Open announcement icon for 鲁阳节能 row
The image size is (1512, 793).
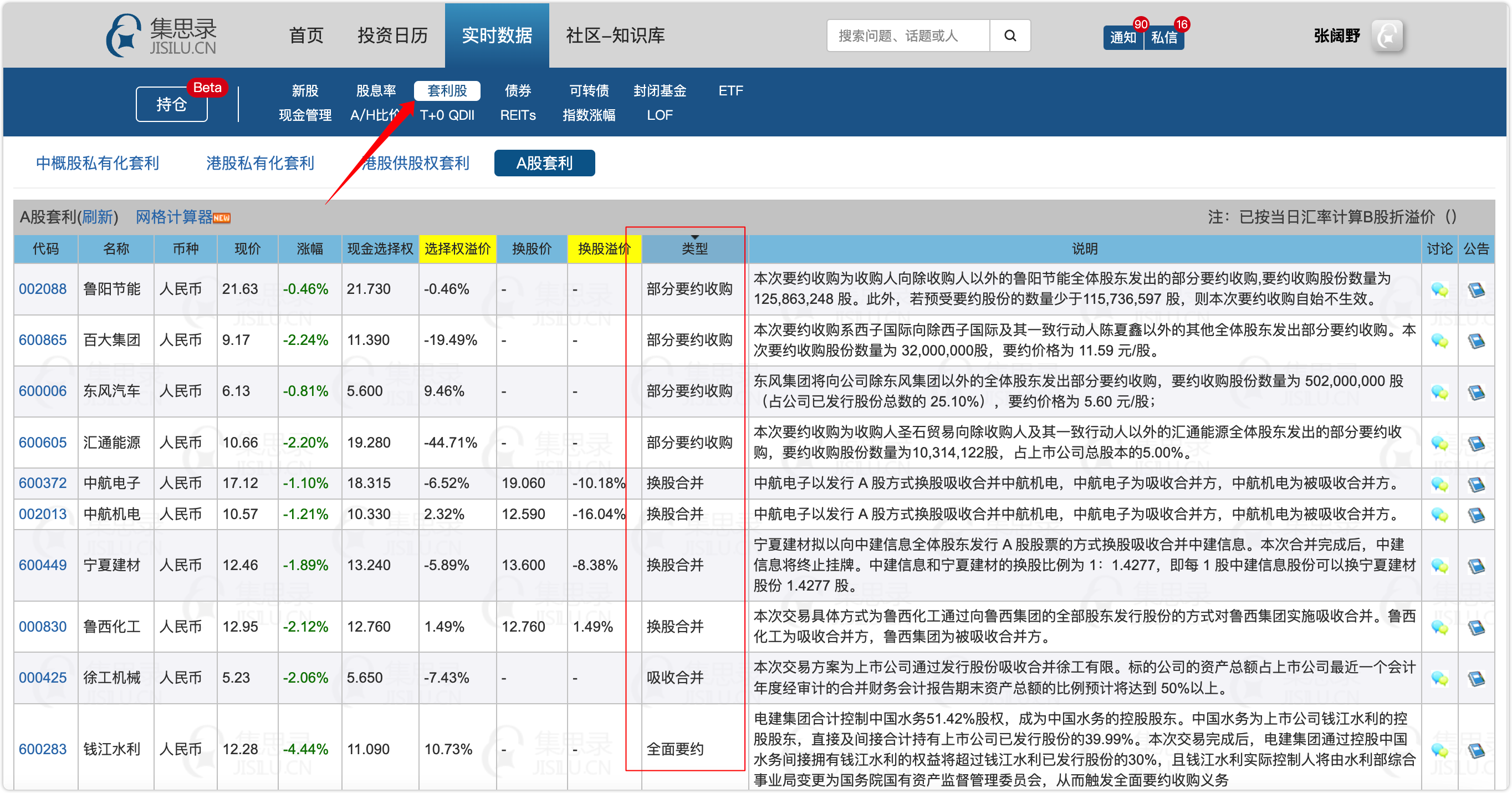coord(1476,289)
